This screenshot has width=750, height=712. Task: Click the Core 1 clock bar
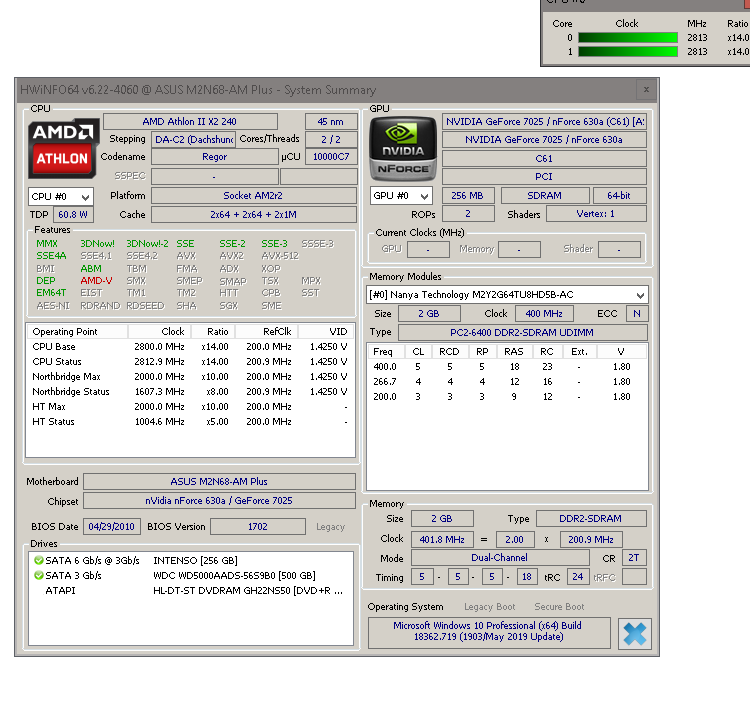[628, 52]
